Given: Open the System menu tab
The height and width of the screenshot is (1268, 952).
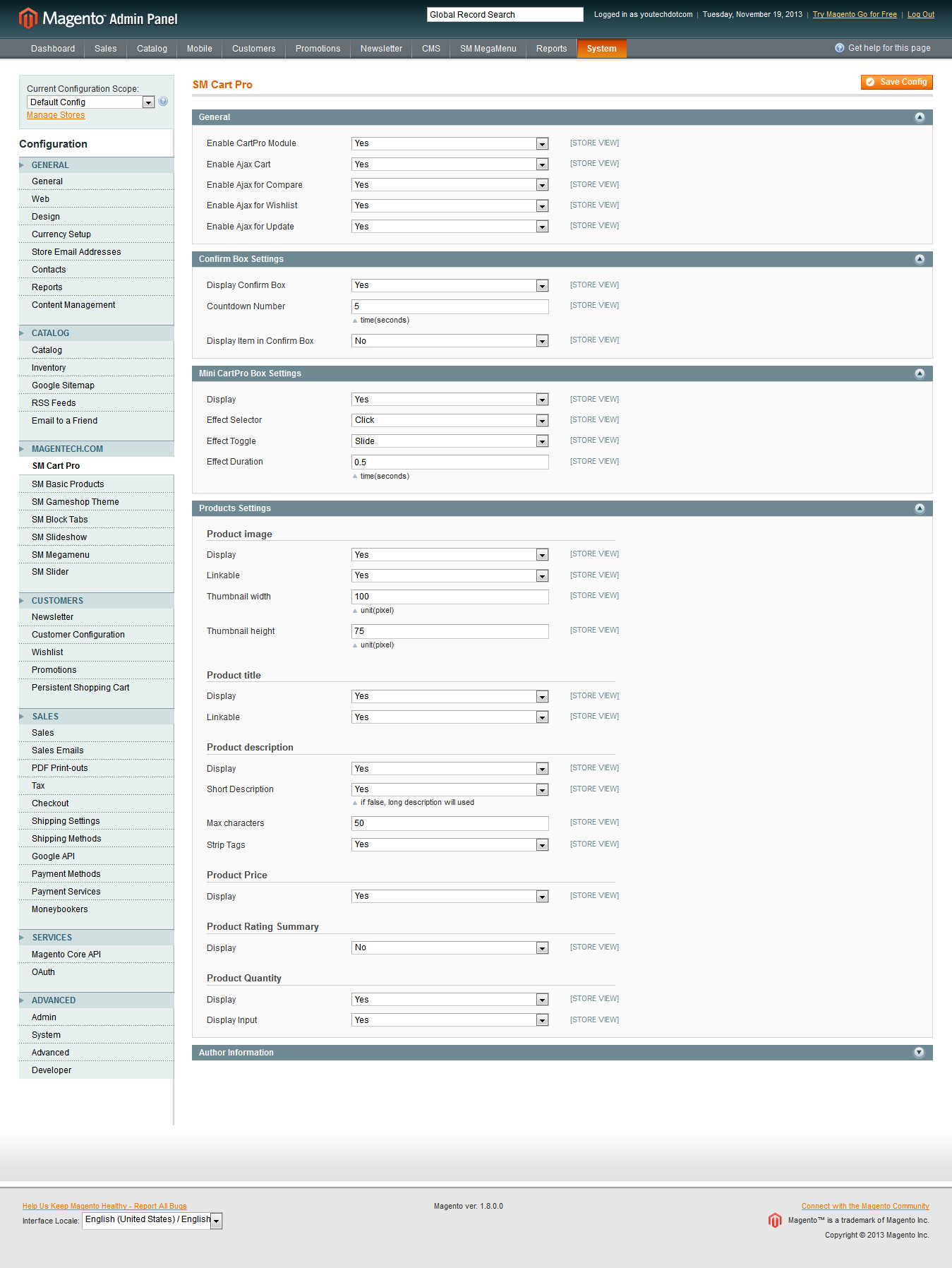Looking at the screenshot, I should pos(601,49).
